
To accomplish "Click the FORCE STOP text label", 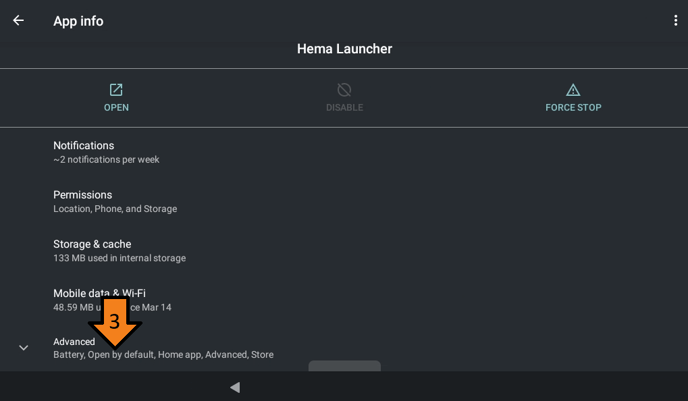I will coord(573,107).
